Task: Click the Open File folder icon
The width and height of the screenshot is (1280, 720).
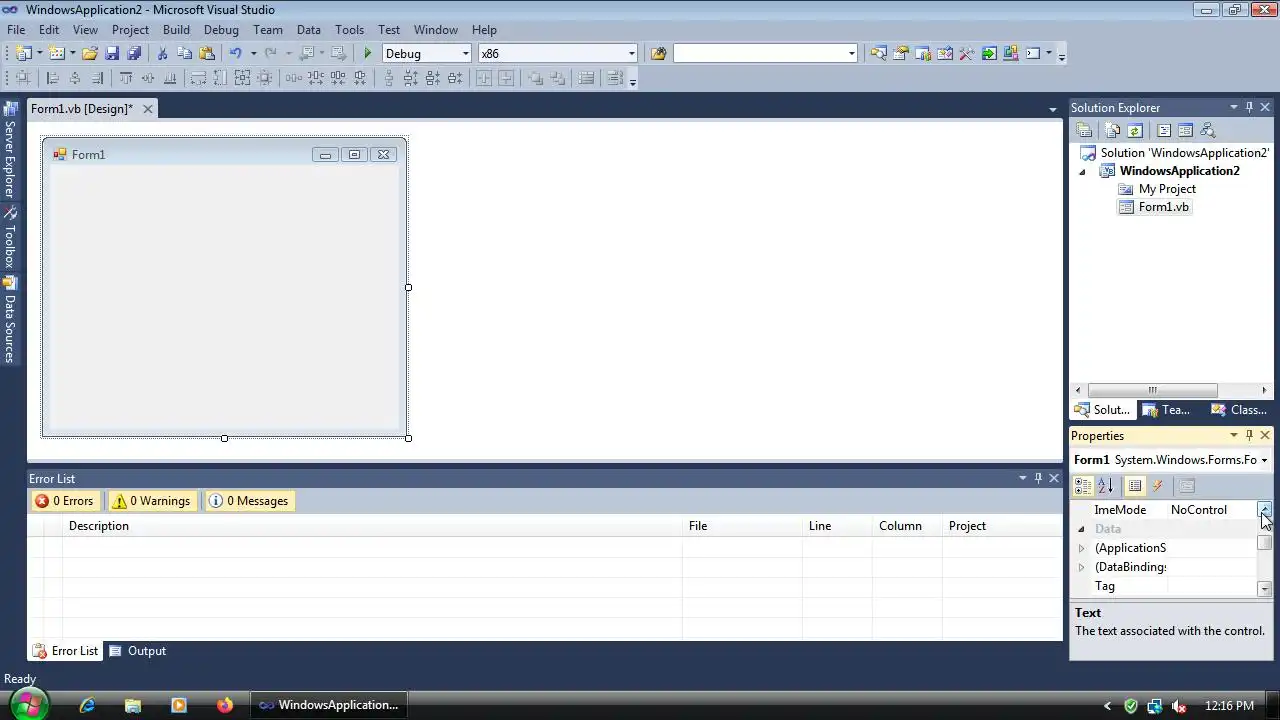Action: (89, 53)
